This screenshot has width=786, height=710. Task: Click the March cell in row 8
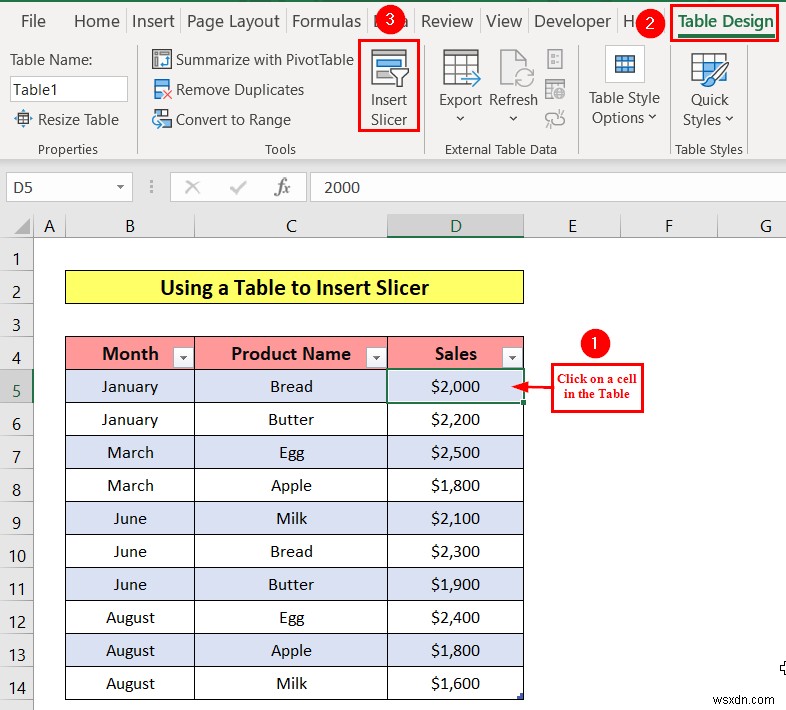pyautogui.click(x=130, y=485)
